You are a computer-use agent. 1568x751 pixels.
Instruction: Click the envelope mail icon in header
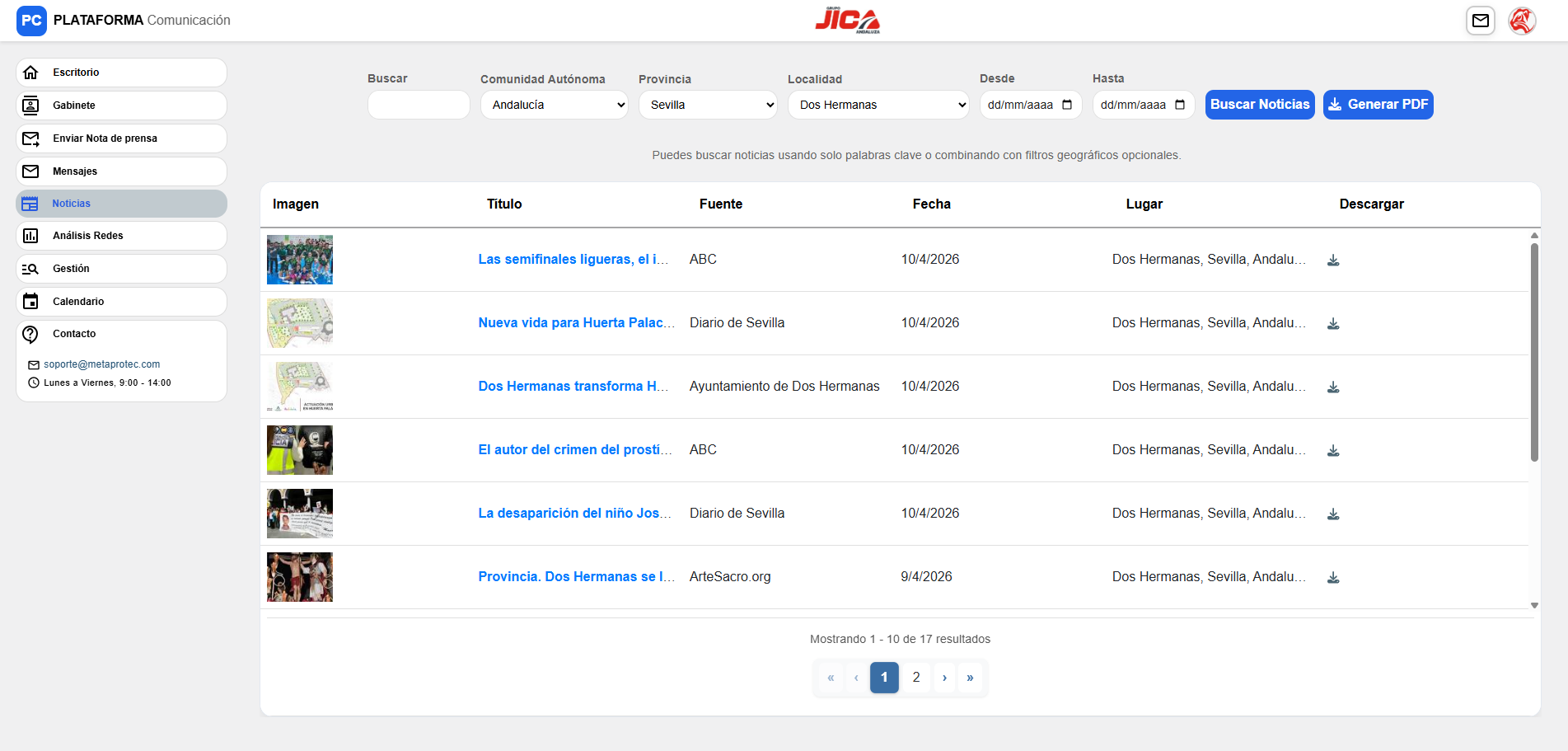(x=1480, y=21)
